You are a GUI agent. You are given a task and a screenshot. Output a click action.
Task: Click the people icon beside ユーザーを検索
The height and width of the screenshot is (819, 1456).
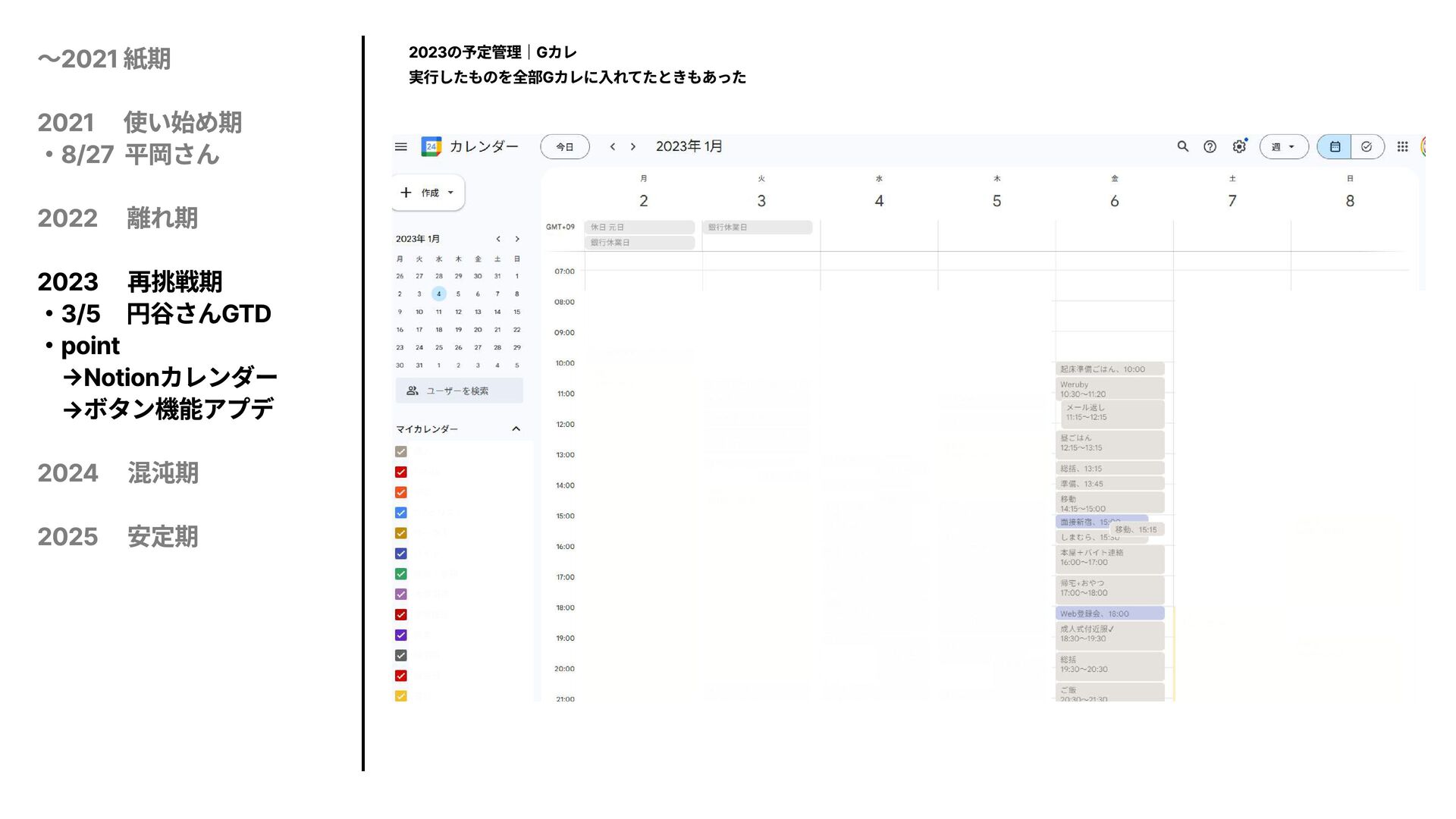pyautogui.click(x=412, y=391)
